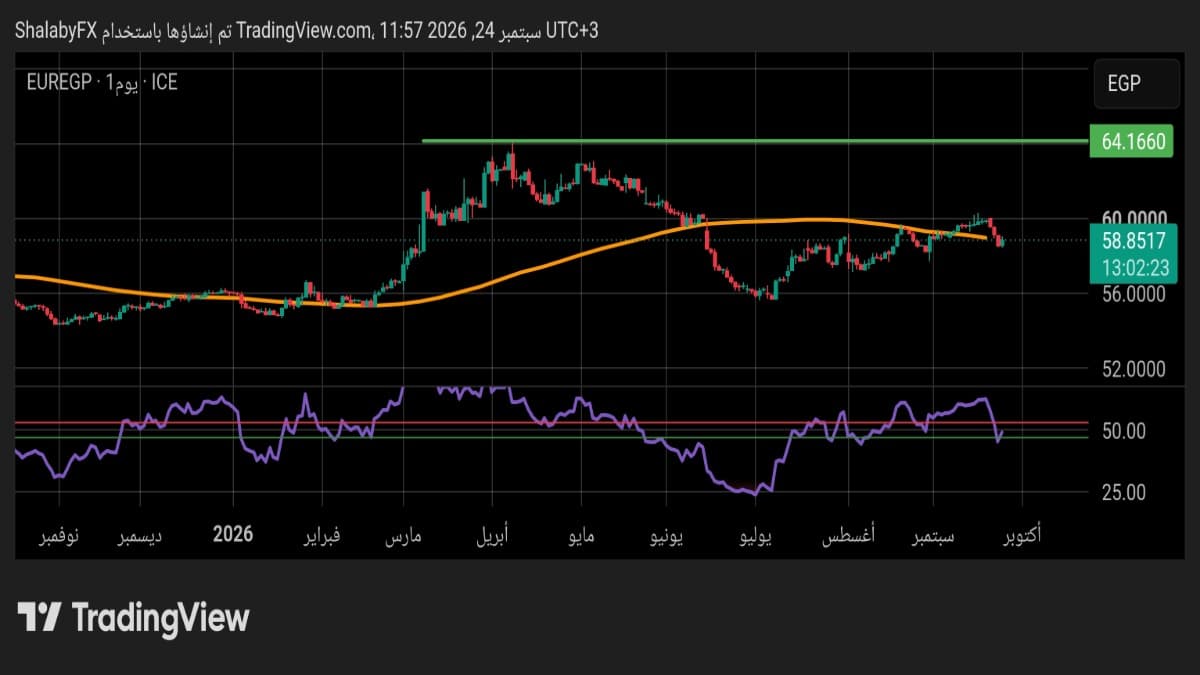Click the 60.0000 price axis label

click(1135, 219)
